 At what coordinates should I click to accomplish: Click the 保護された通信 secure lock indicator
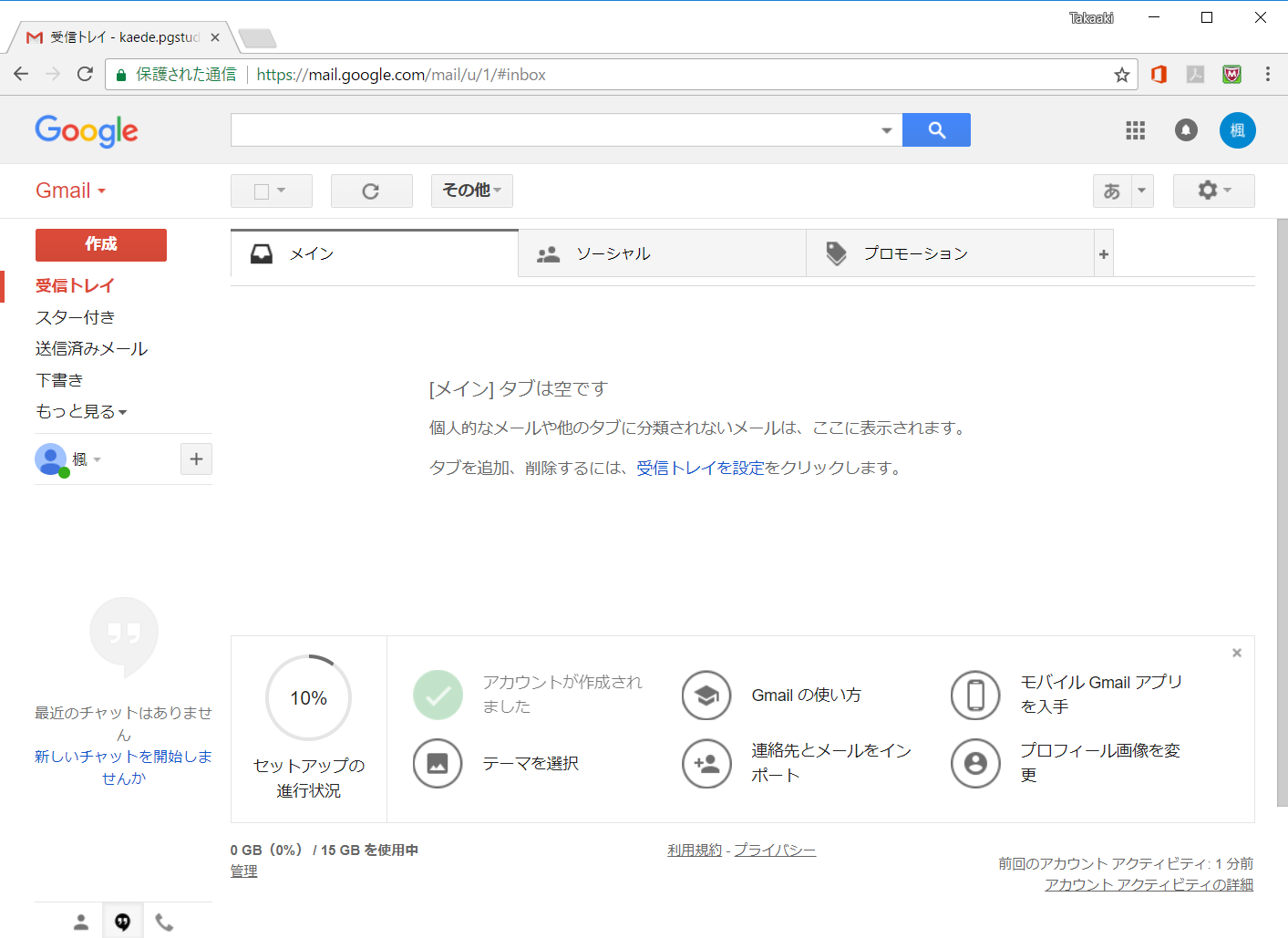pos(176,75)
